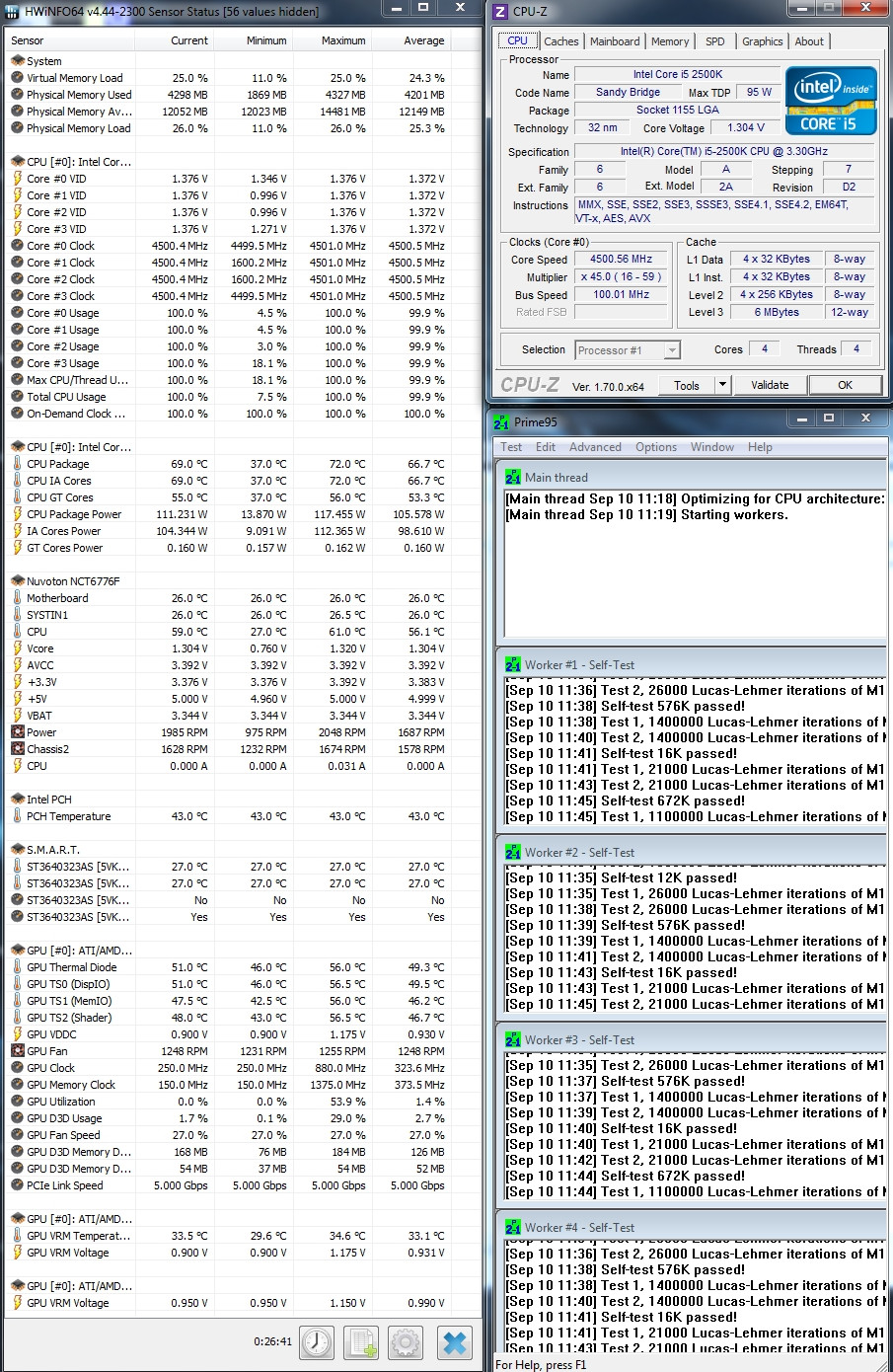Click the Worker #2 Self-Test window icon
Screen dimensions: 893x1372
point(513,852)
